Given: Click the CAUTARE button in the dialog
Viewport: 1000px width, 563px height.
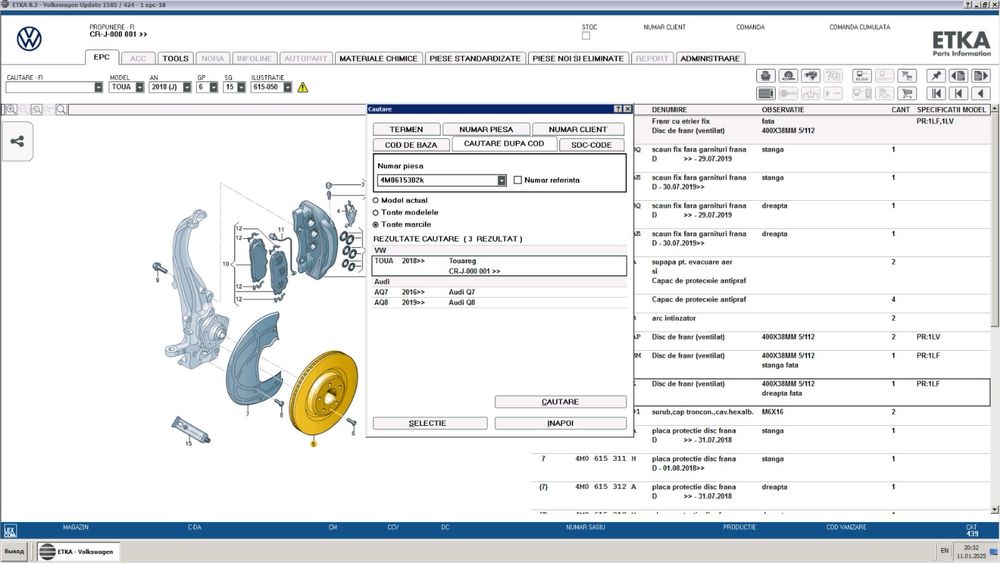Looking at the screenshot, I should (560, 402).
